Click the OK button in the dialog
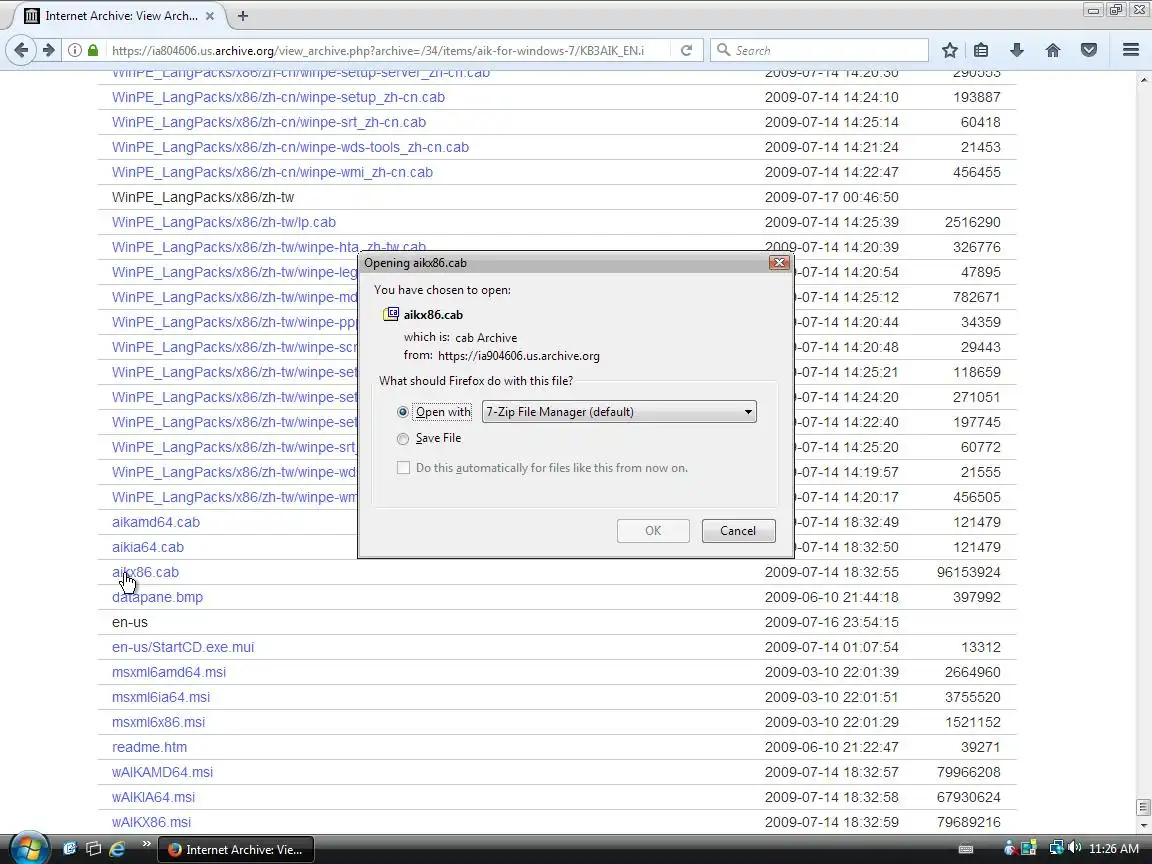1152x864 pixels. (653, 530)
